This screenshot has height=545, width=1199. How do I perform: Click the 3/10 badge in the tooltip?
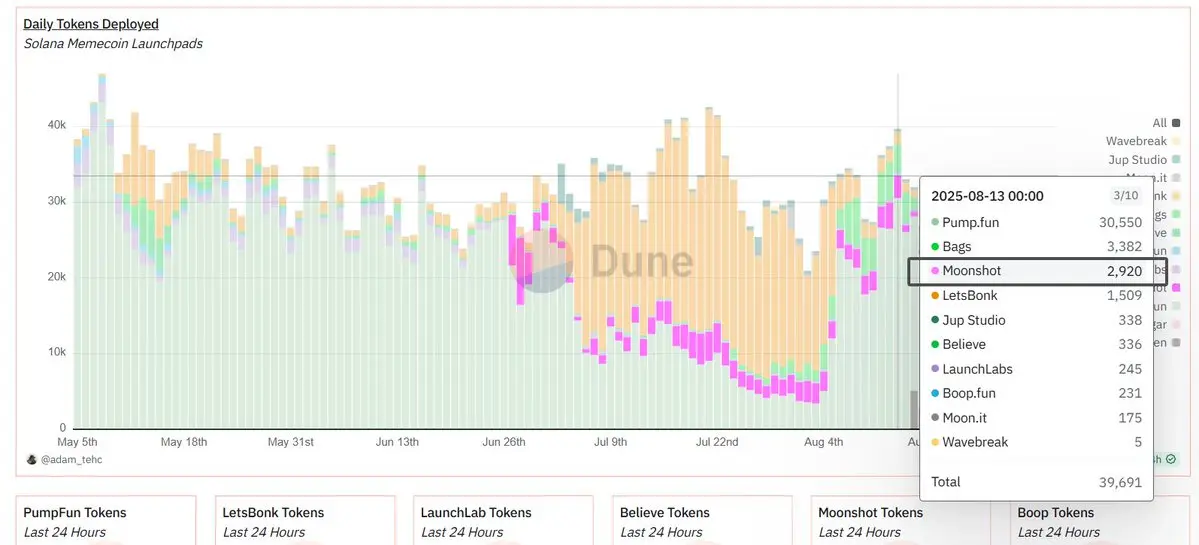click(x=1126, y=195)
